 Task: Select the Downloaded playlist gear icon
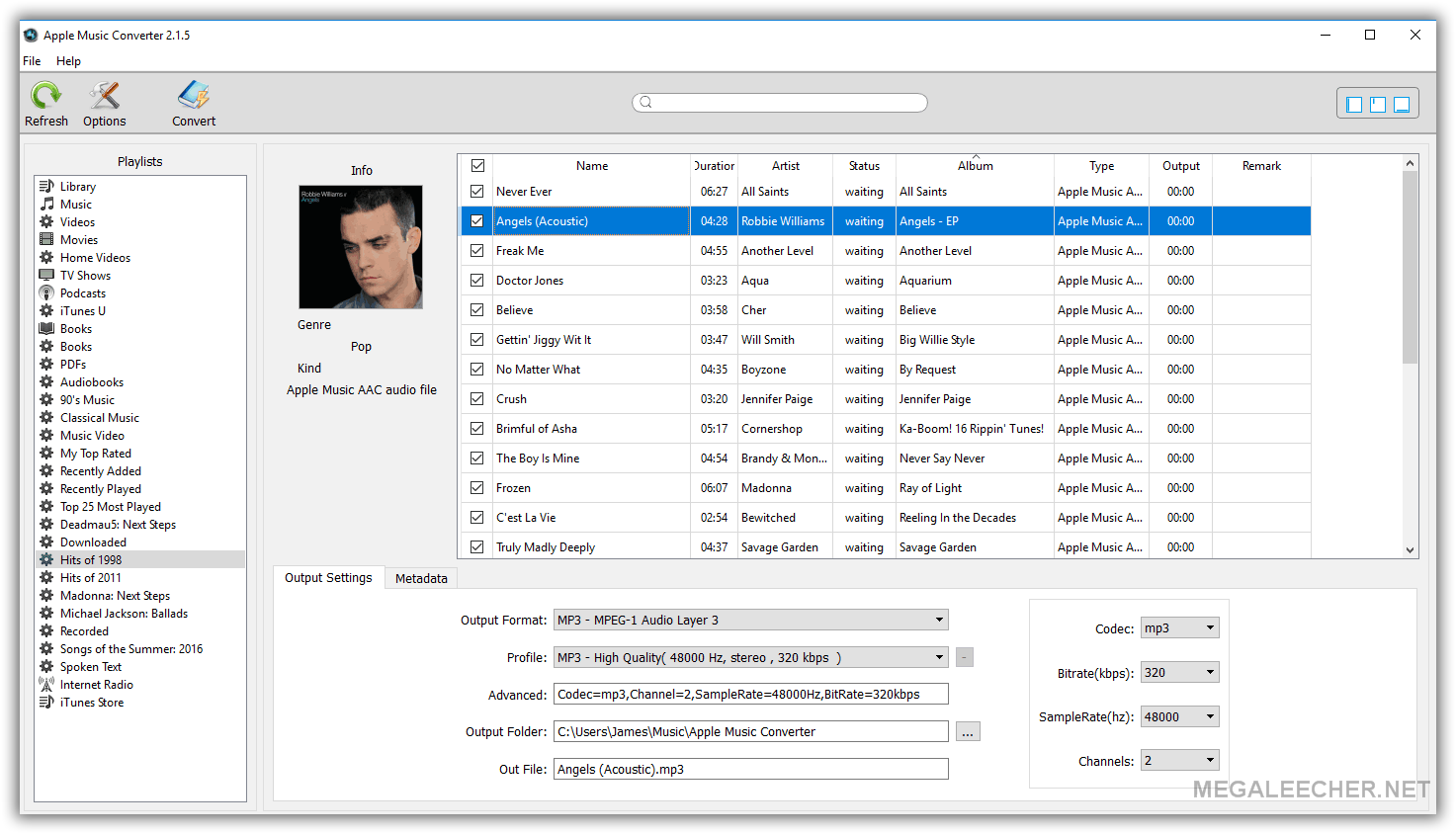pos(46,542)
